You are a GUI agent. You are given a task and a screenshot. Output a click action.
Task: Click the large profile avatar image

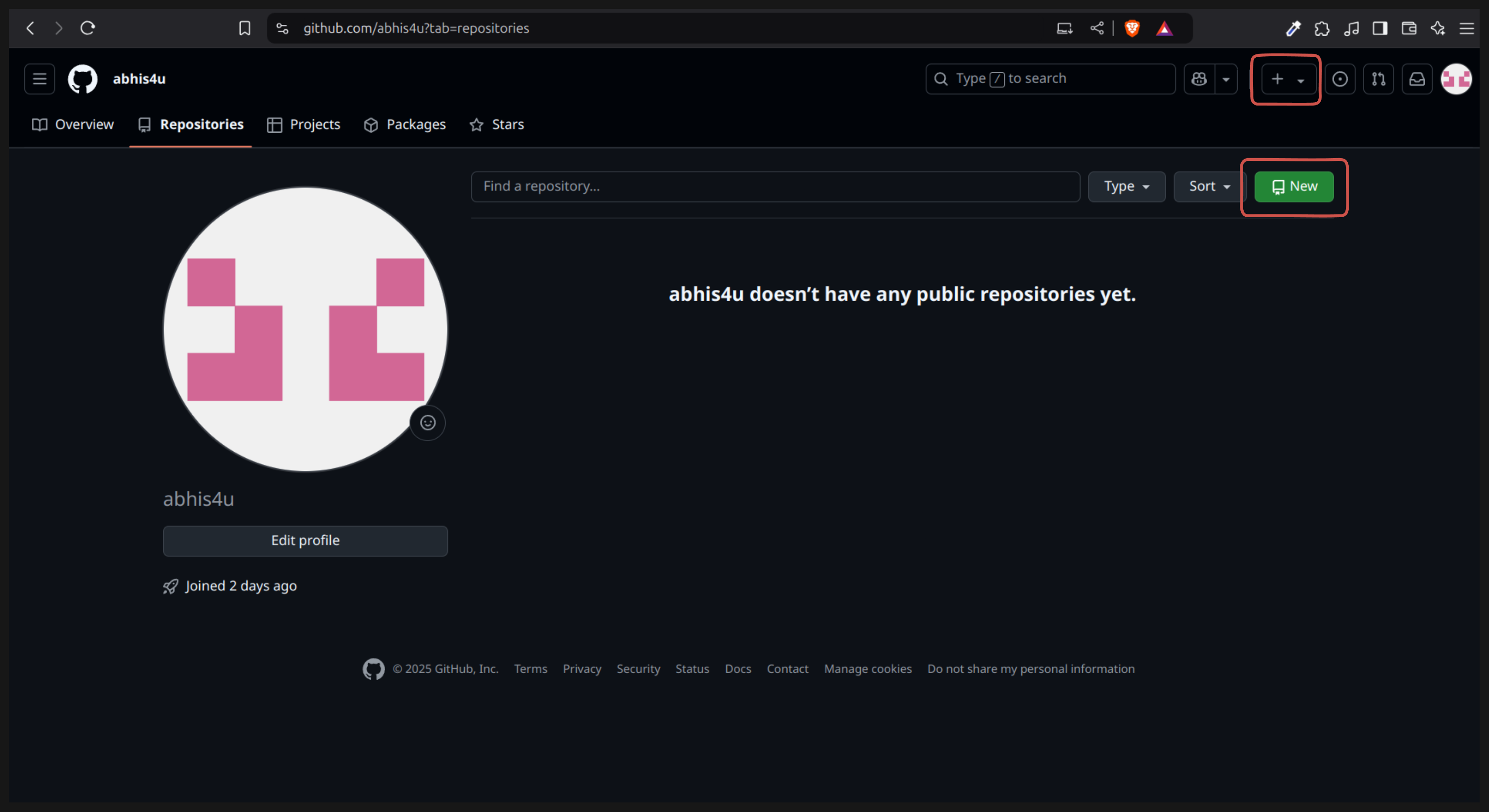coord(305,329)
